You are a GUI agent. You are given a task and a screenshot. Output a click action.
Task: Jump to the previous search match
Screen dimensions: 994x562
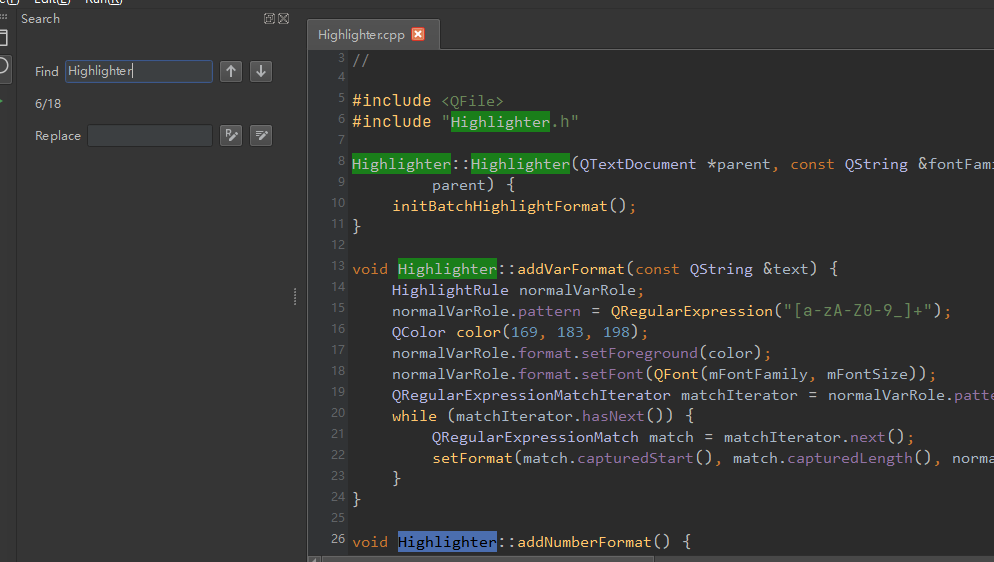click(231, 71)
